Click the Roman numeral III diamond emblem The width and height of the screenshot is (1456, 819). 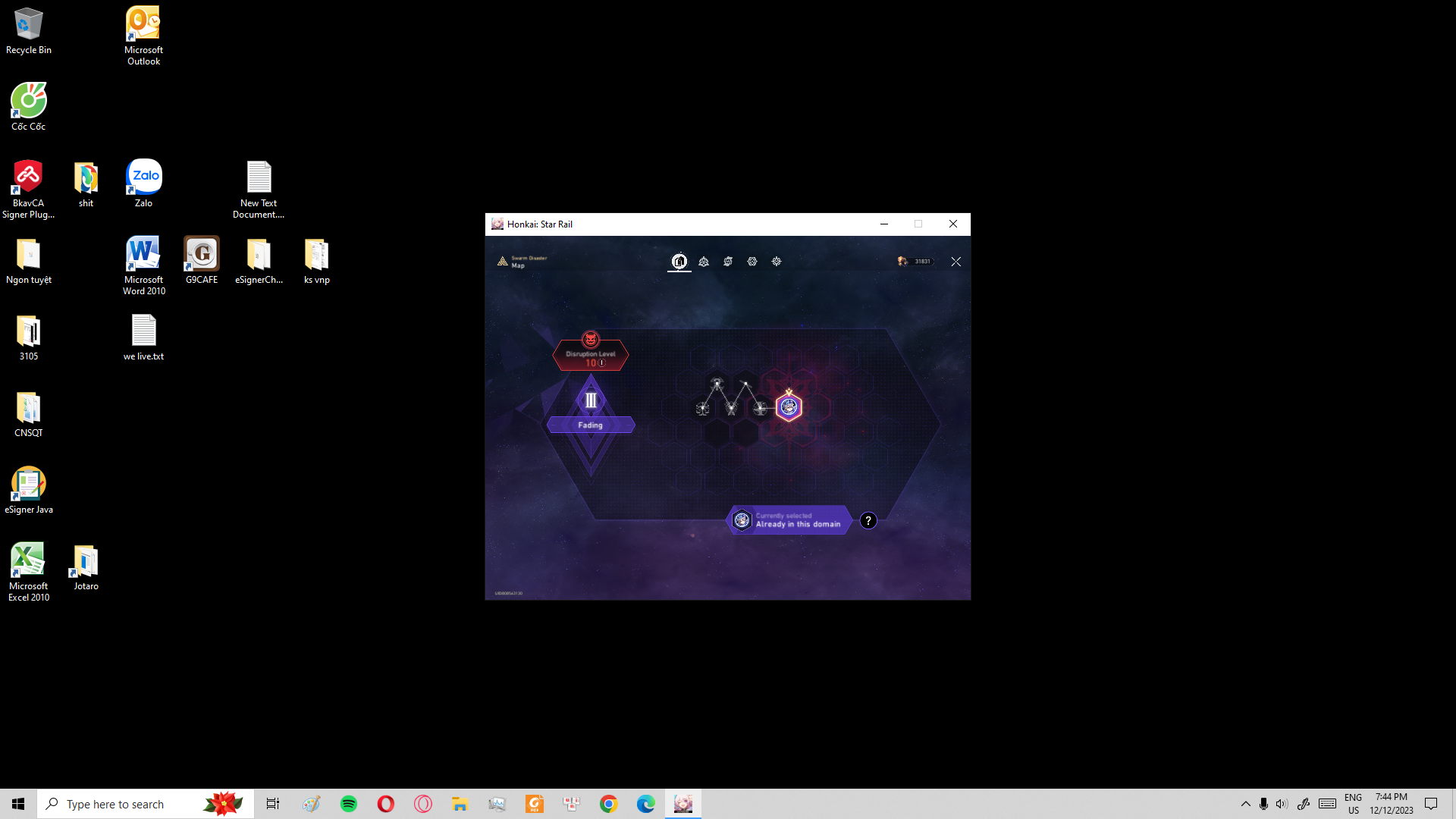pos(591,400)
